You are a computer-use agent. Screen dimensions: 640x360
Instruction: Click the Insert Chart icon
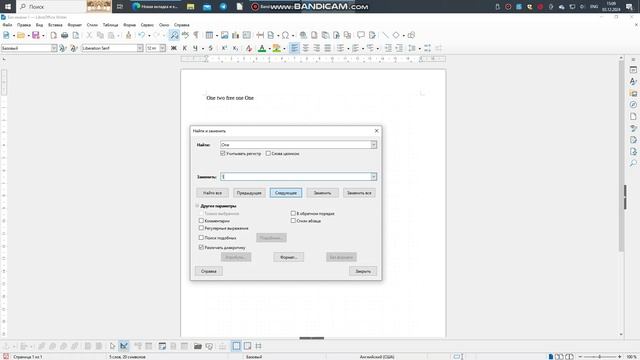click(x=236, y=36)
